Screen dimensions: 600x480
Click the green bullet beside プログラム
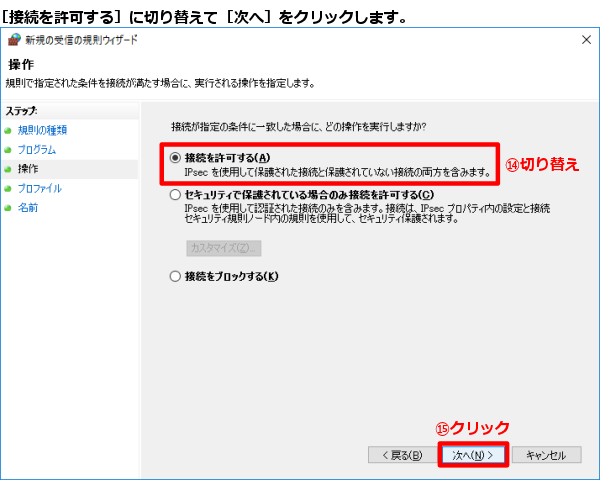pos(8,150)
